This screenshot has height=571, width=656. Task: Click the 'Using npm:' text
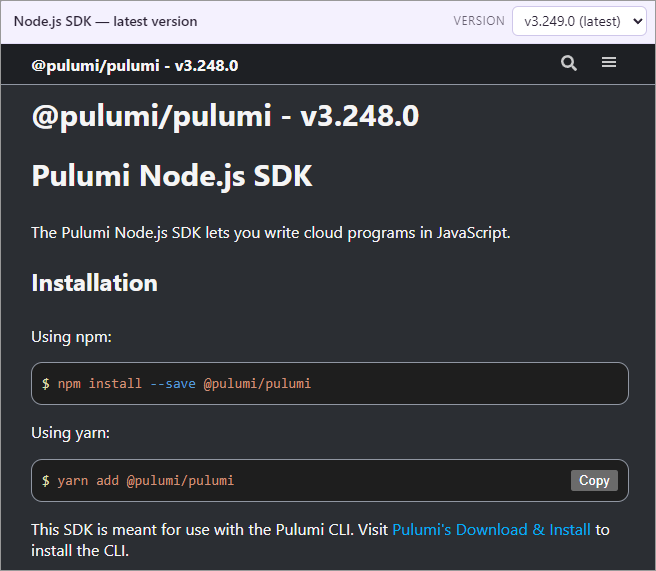tap(72, 337)
